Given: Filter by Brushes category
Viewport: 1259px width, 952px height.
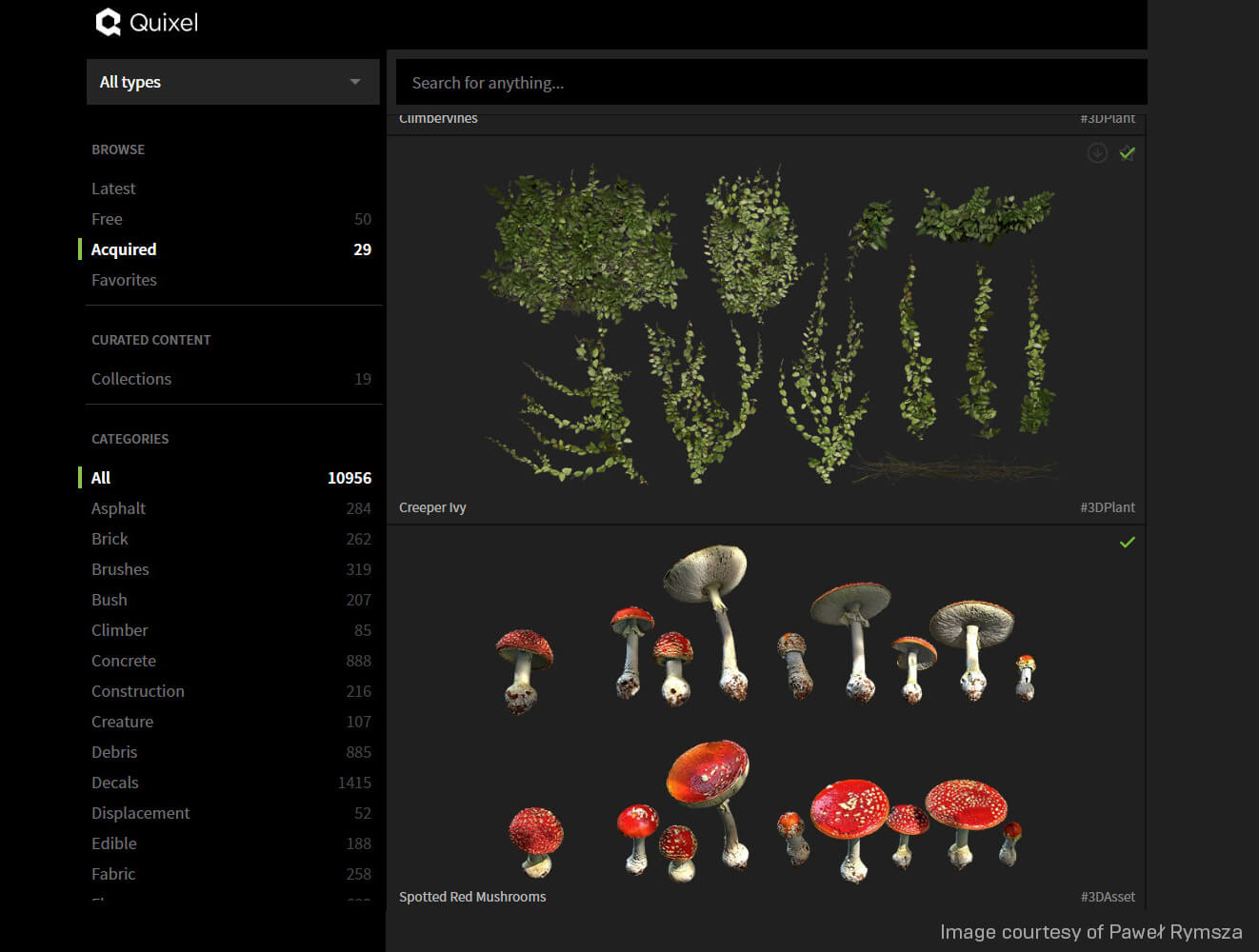Looking at the screenshot, I should (120, 569).
